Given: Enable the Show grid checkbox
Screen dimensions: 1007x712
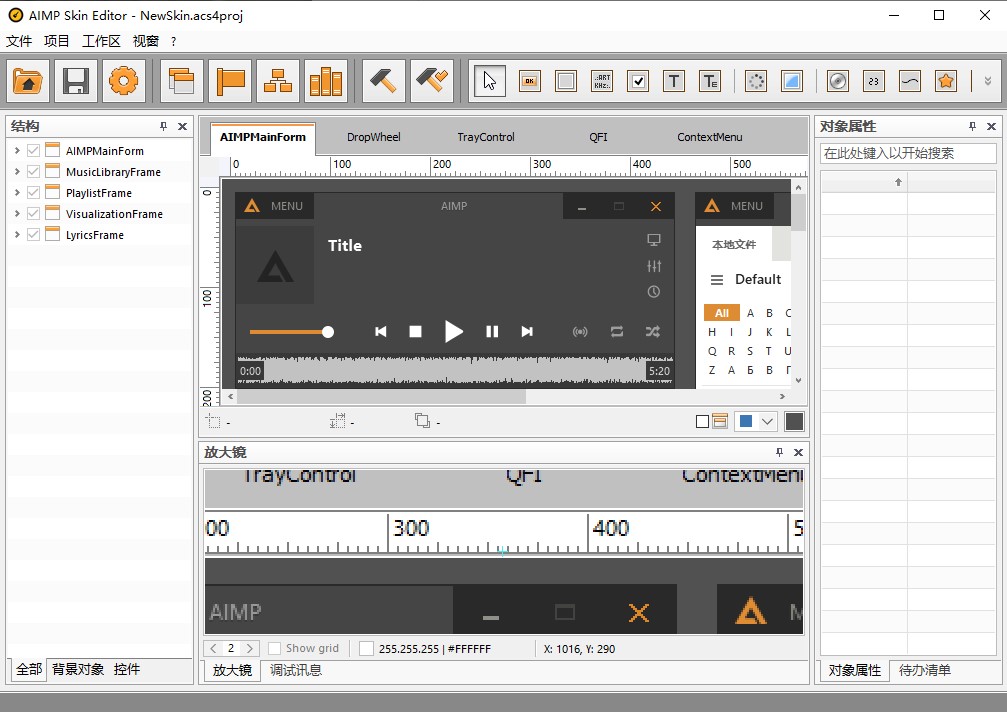Looking at the screenshot, I should pyautogui.click(x=275, y=649).
